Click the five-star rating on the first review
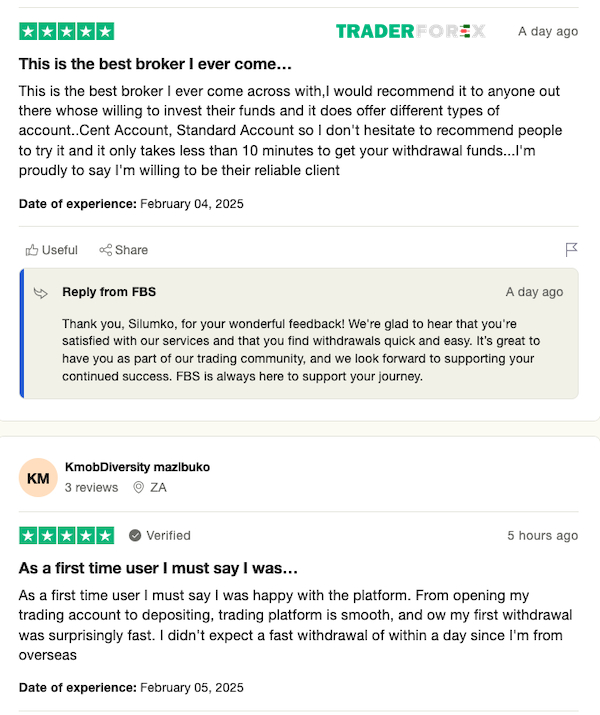This screenshot has width=600, height=715. pos(67,31)
